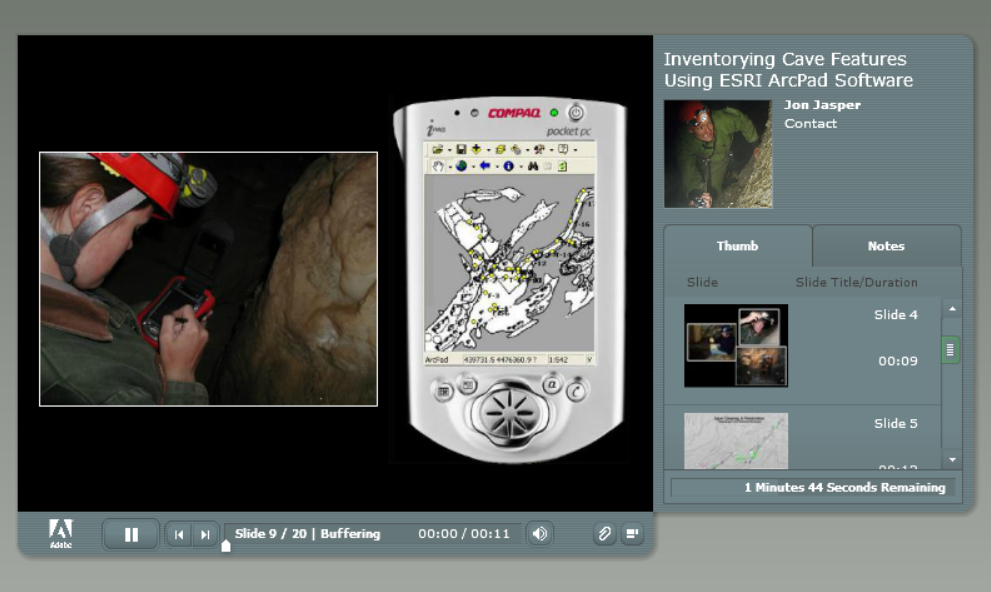Select the Slide 4 thumbnail
This screenshot has width=991, height=592.
point(736,346)
